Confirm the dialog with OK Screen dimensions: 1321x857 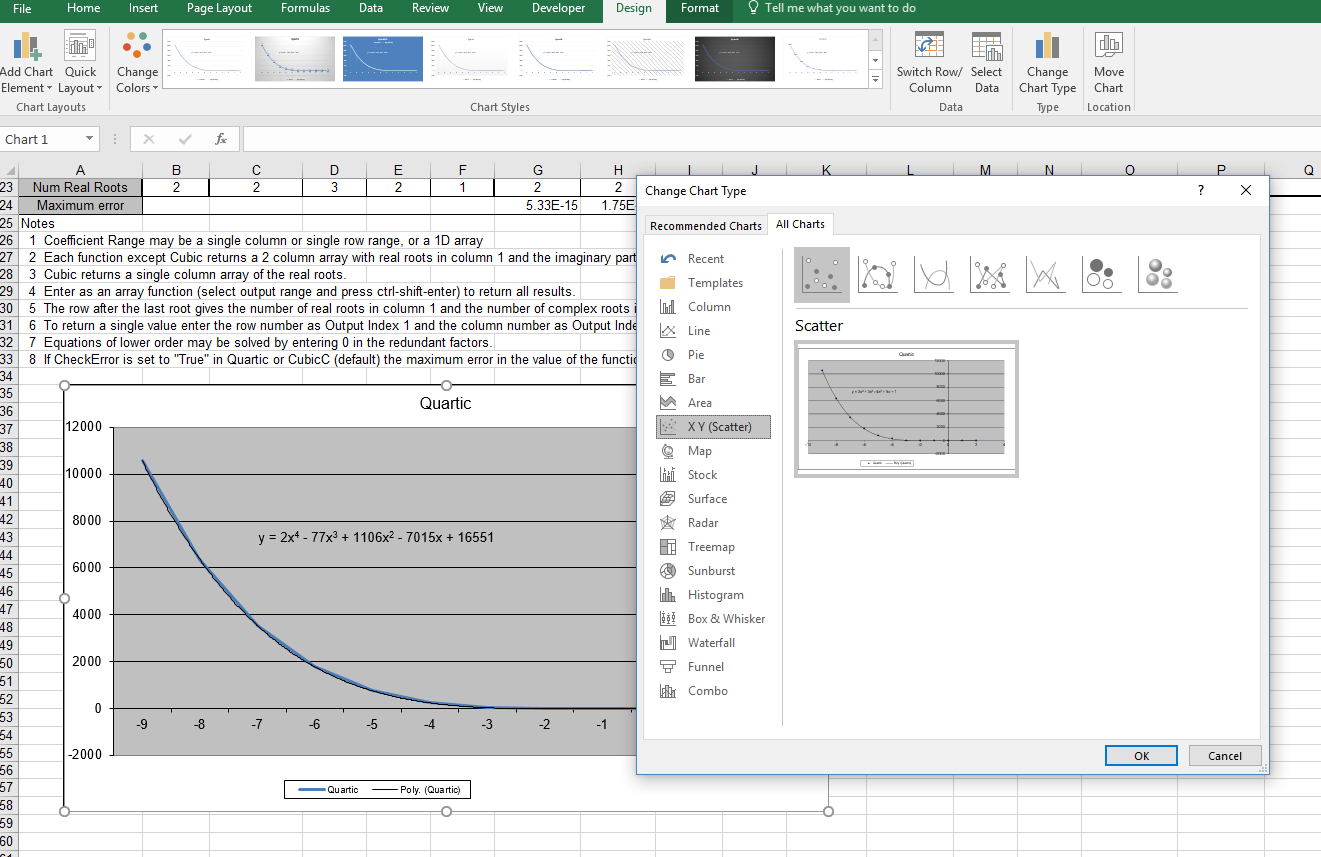[x=1141, y=756]
